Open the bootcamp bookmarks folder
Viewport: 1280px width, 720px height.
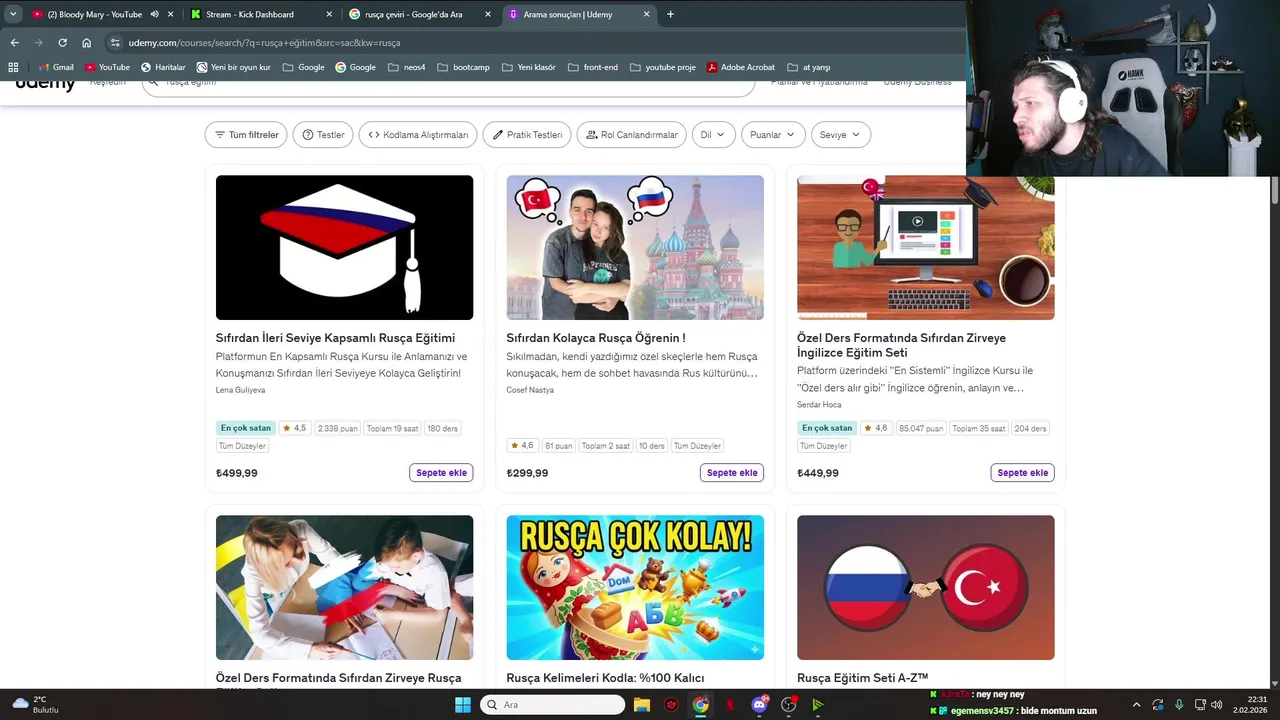click(463, 67)
